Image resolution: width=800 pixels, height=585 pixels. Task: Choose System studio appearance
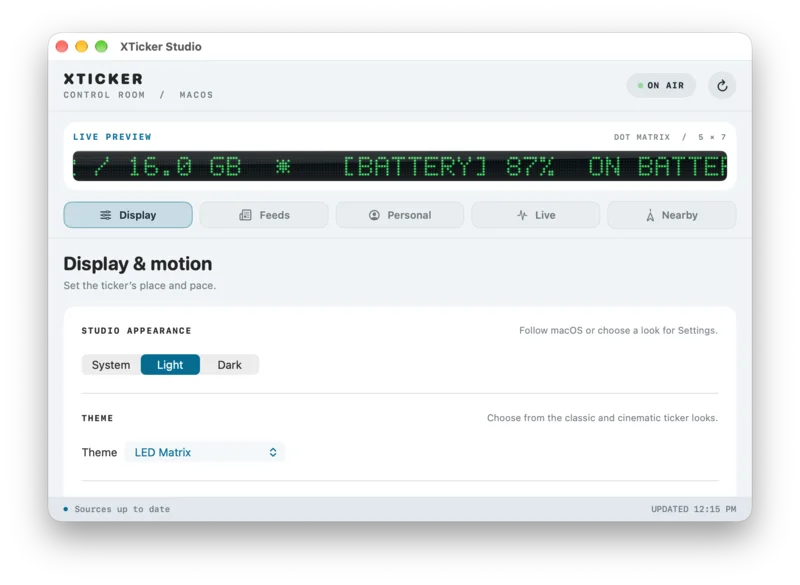[x=111, y=365]
